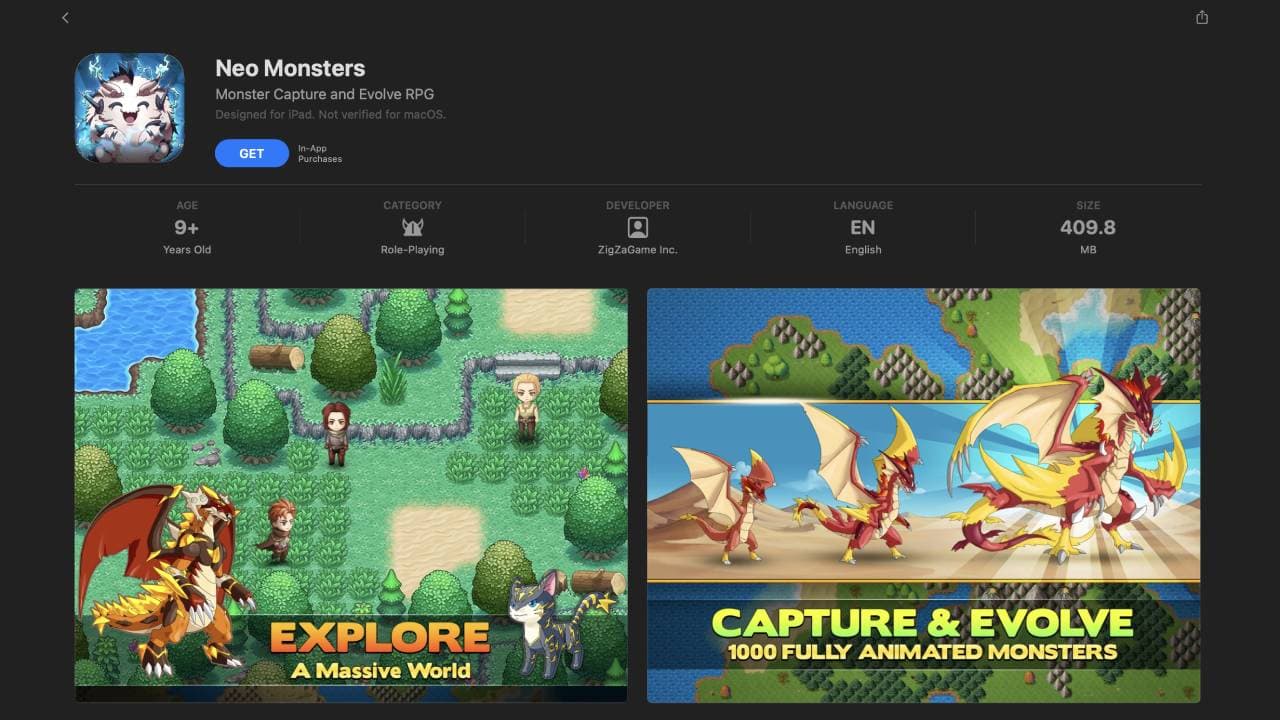Click the EN language indicator
1280x720 pixels.
coord(863,227)
